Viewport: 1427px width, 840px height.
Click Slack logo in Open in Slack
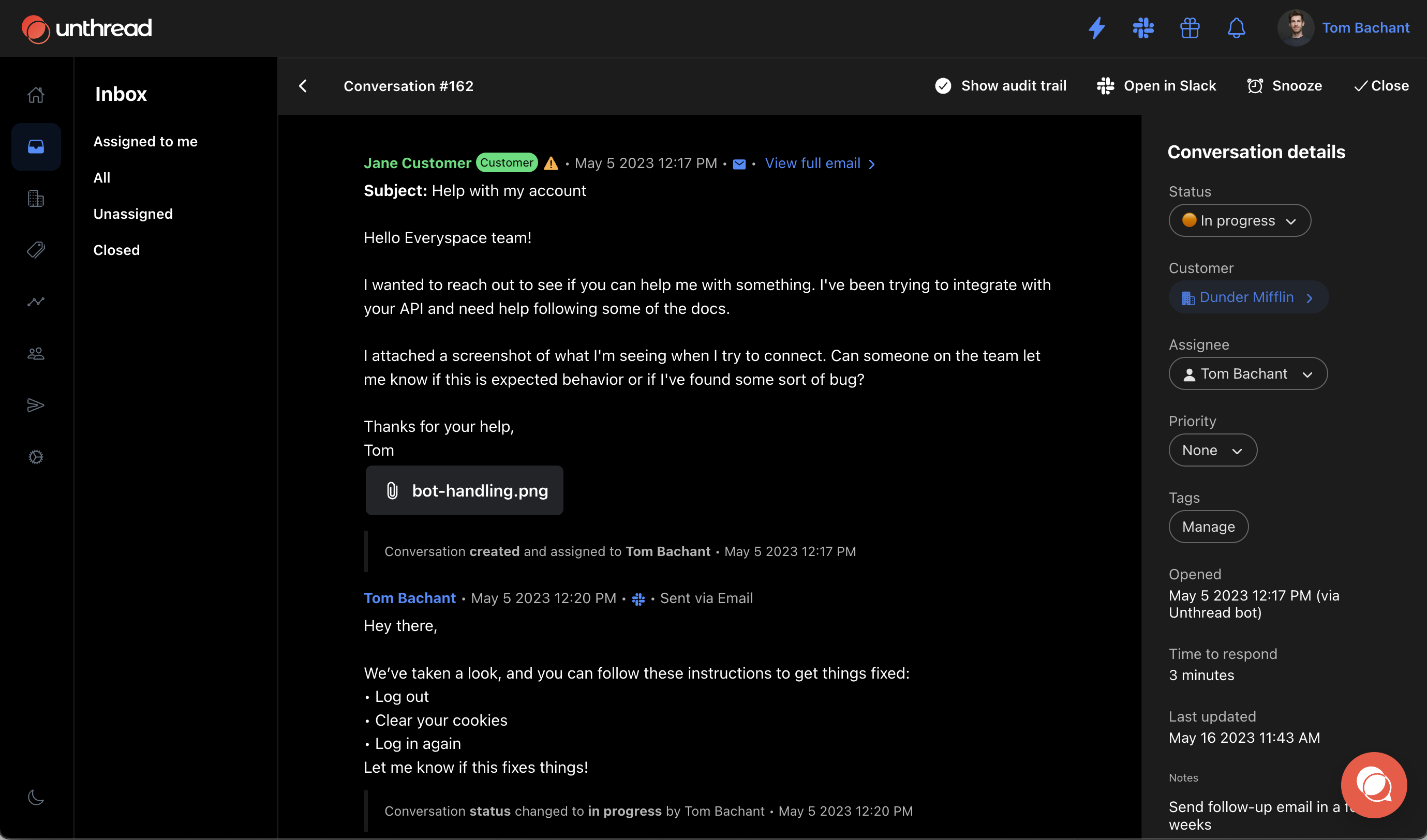[1105, 86]
